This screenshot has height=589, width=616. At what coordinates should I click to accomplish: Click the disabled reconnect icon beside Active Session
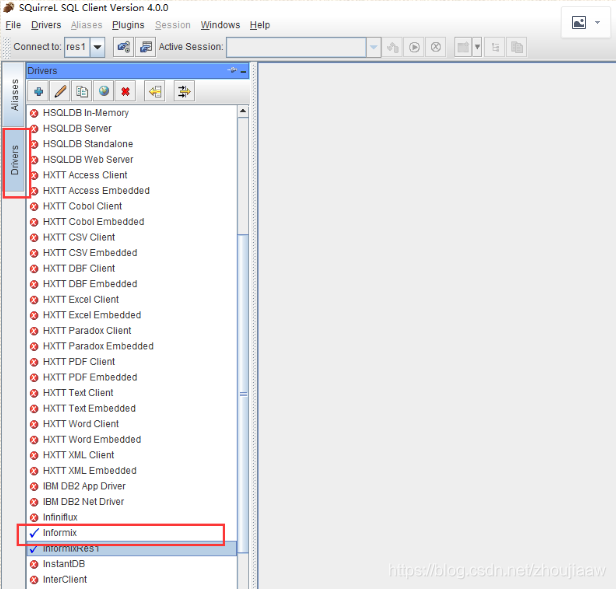coord(392,47)
